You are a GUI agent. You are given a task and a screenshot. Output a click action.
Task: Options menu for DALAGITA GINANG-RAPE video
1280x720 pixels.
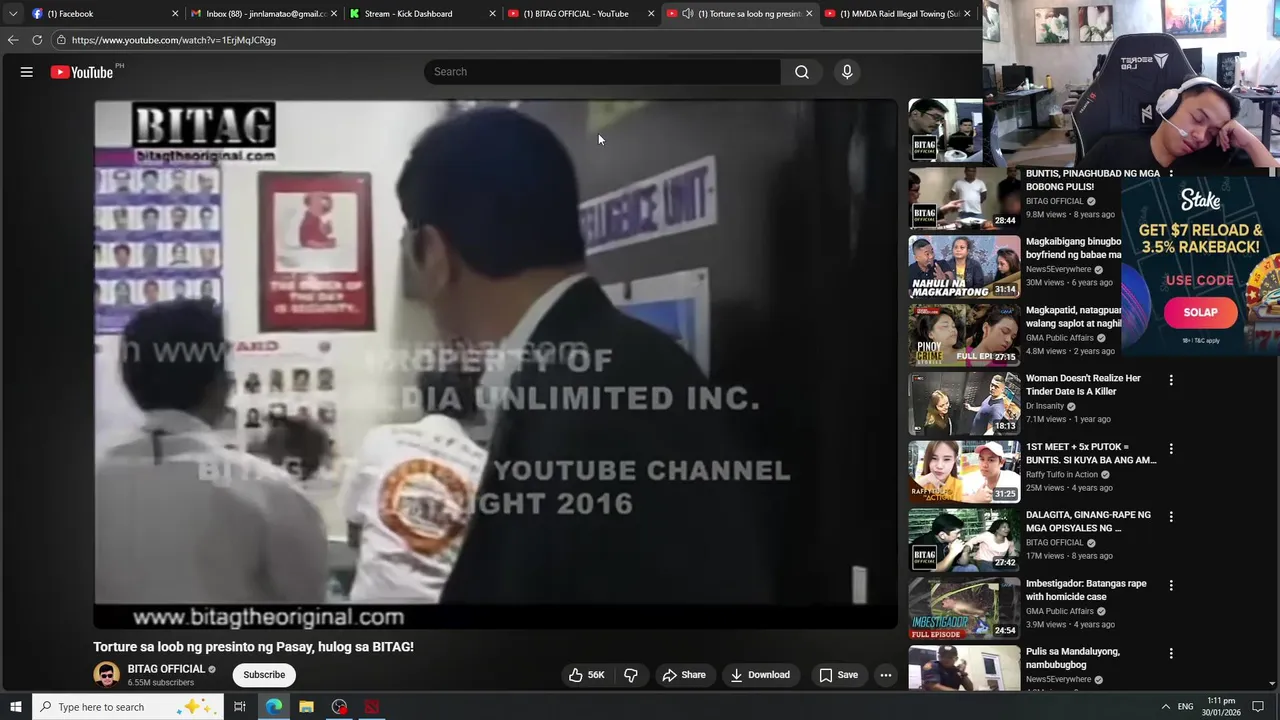point(1171,517)
